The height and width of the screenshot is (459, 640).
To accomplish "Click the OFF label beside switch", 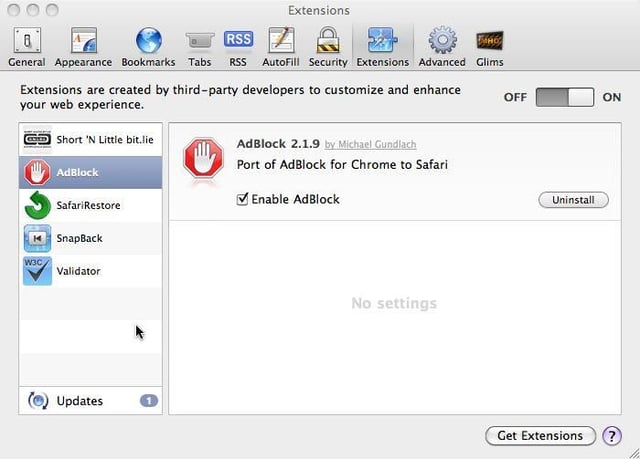I will point(515,97).
